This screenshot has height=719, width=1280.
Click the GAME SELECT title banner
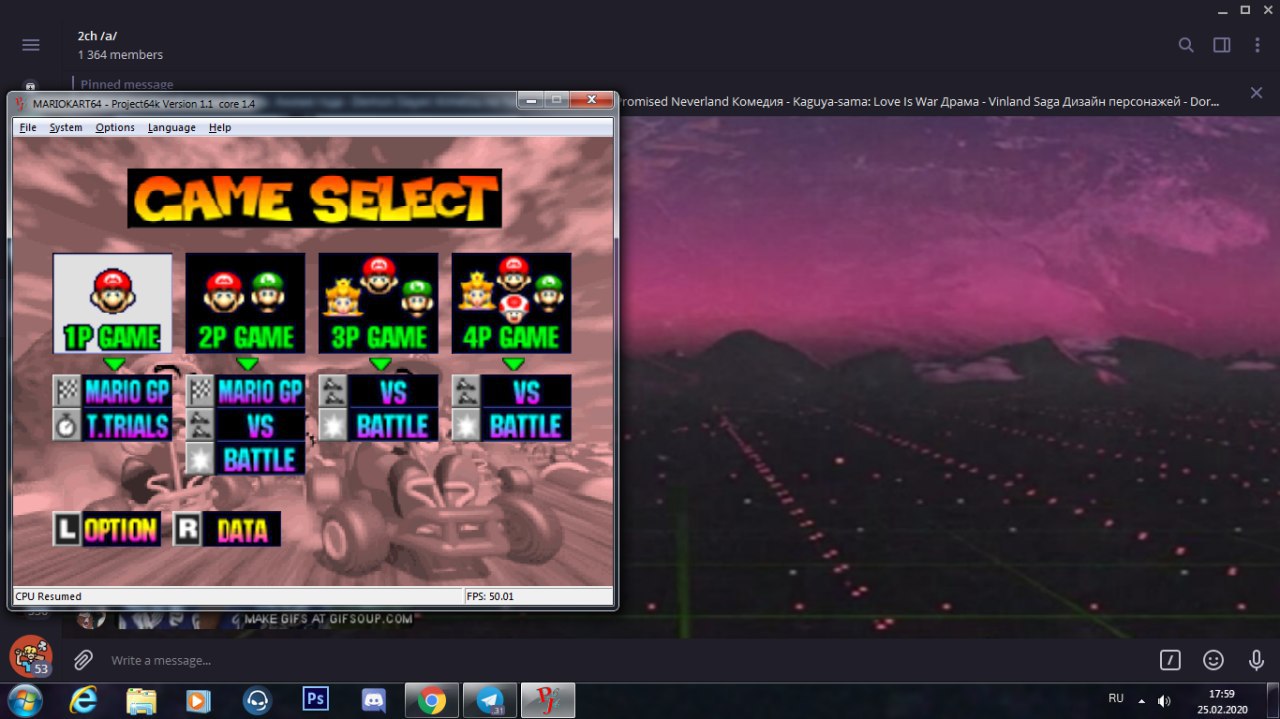[314, 198]
